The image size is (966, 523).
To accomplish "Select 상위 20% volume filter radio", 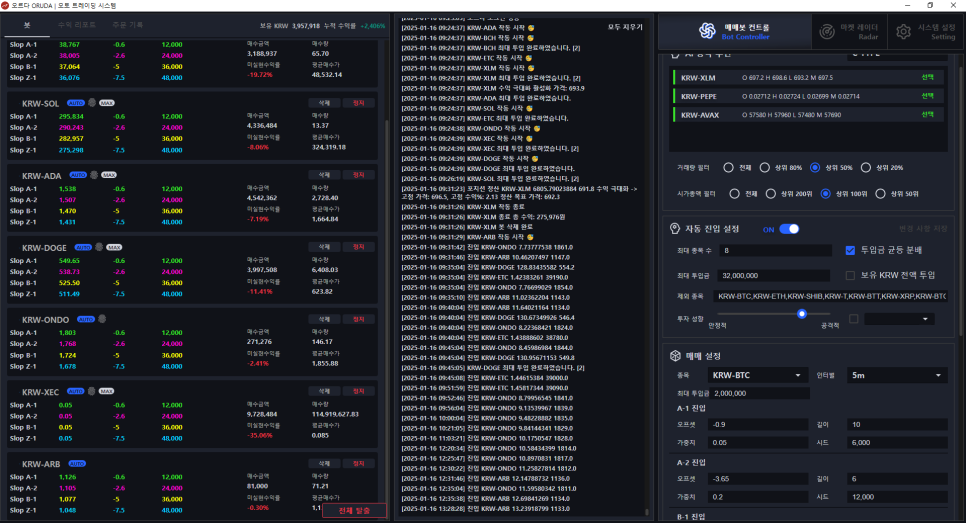I will pyautogui.click(x=881, y=167).
